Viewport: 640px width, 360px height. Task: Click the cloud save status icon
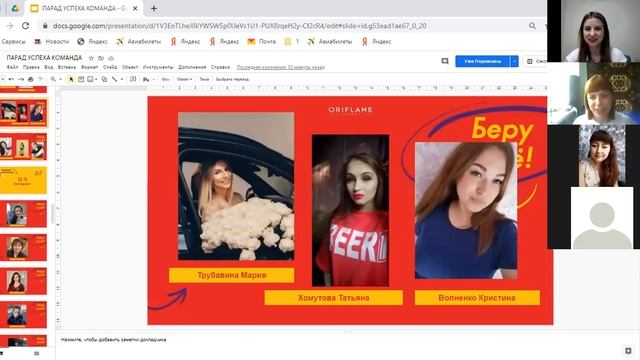point(111,58)
